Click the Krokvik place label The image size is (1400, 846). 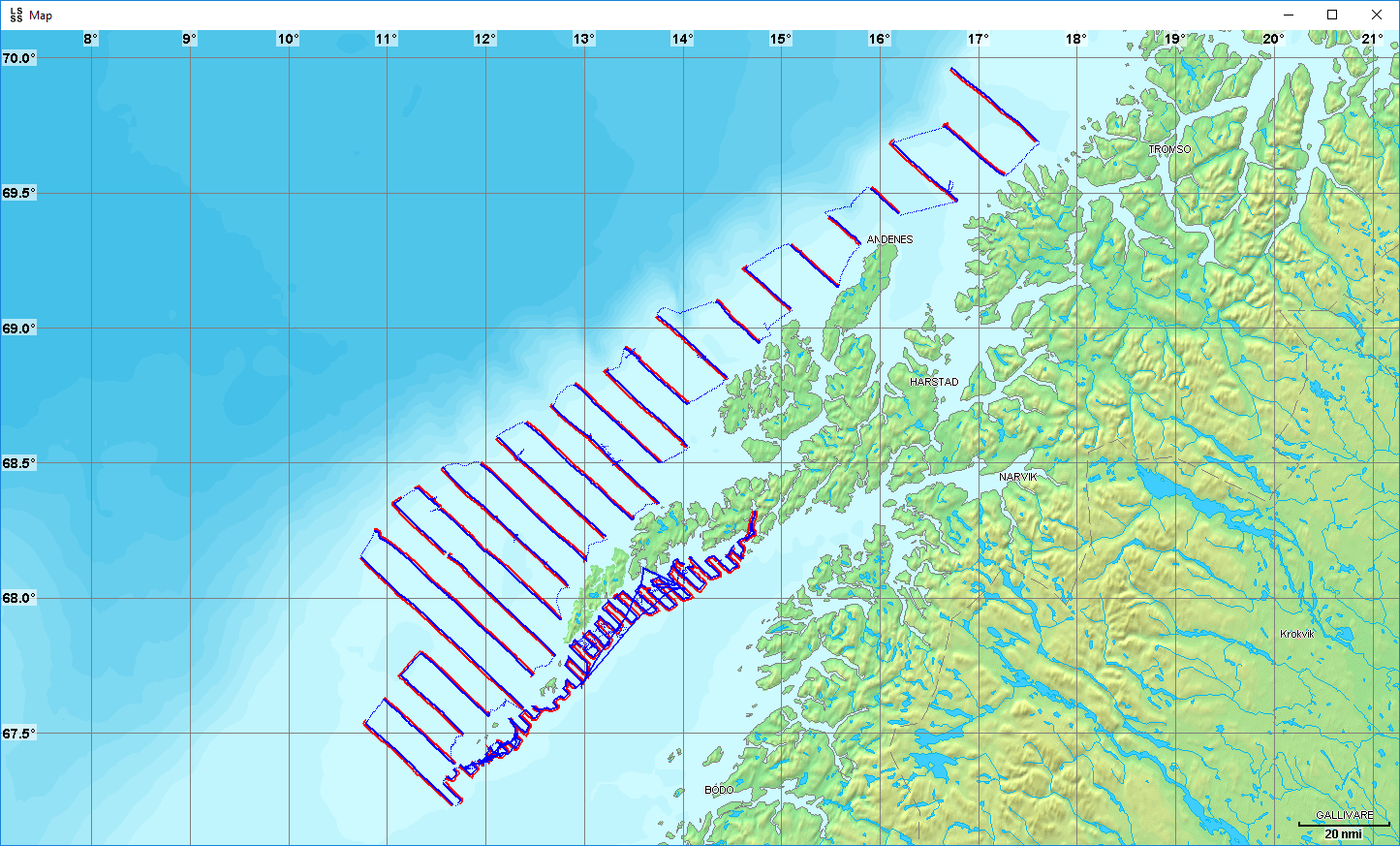1297,634
